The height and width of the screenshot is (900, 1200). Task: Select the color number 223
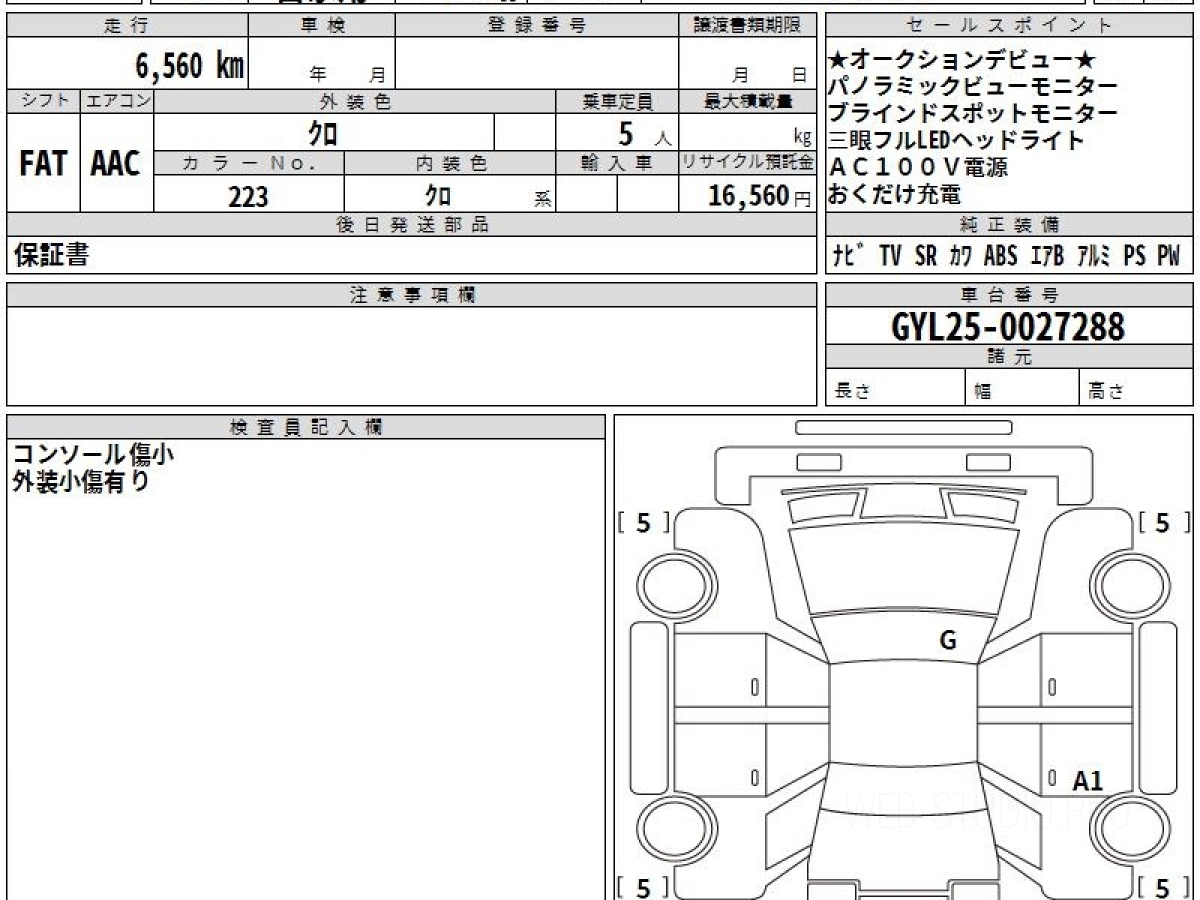(x=248, y=196)
